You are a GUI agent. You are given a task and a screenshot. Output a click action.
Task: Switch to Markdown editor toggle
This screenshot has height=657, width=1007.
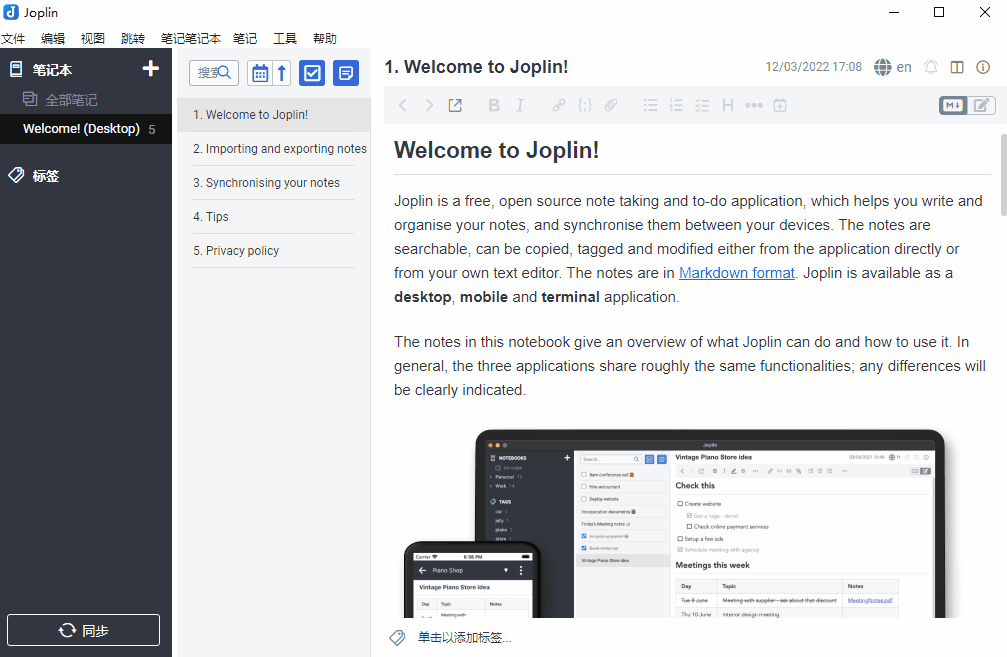coord(953,105)
